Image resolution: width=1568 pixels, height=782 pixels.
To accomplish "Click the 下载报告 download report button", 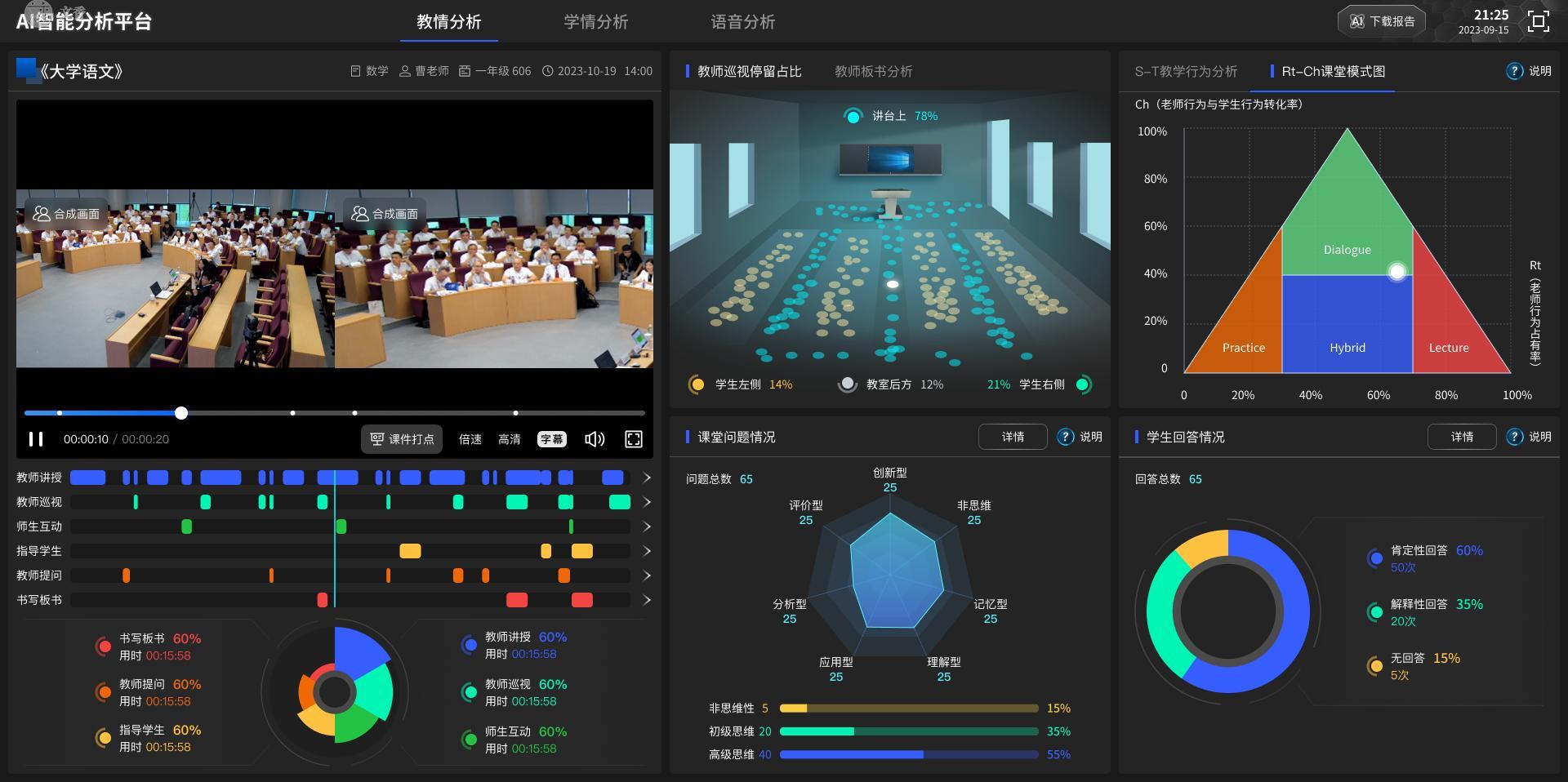I will (x=1382, y=21).
